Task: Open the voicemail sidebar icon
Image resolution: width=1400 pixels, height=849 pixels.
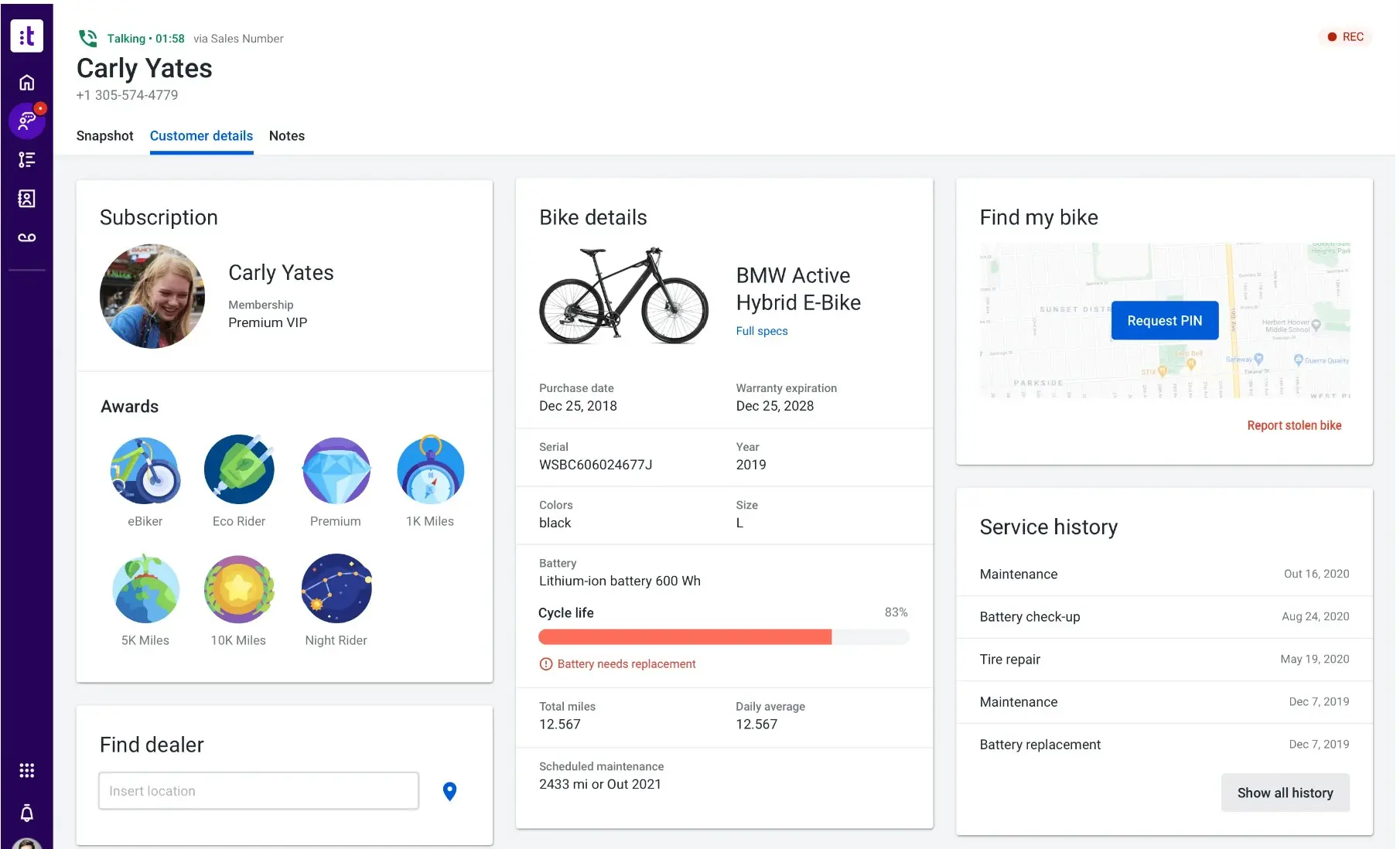Action: pyautogui.click(x=26, y=237)
